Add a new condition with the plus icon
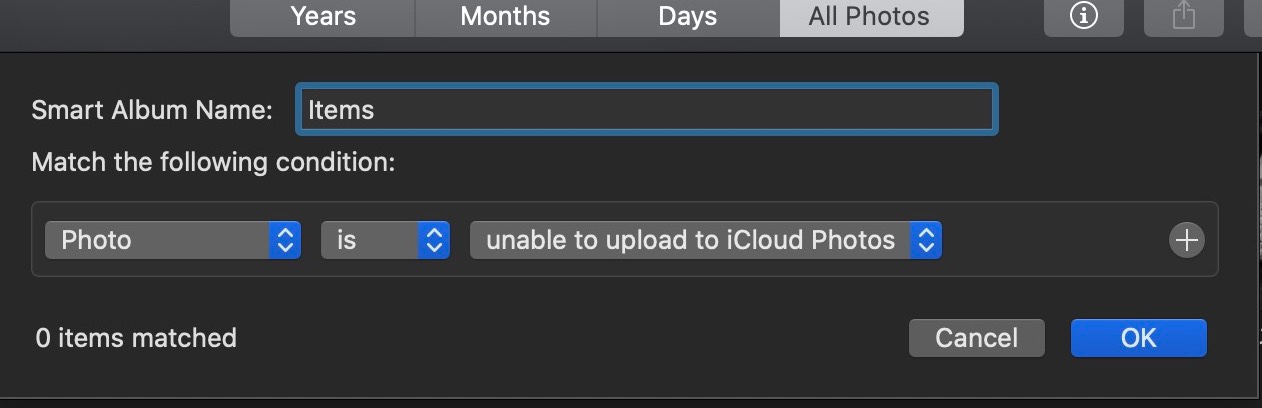The image size is (1262, 408). (1187, 240)
